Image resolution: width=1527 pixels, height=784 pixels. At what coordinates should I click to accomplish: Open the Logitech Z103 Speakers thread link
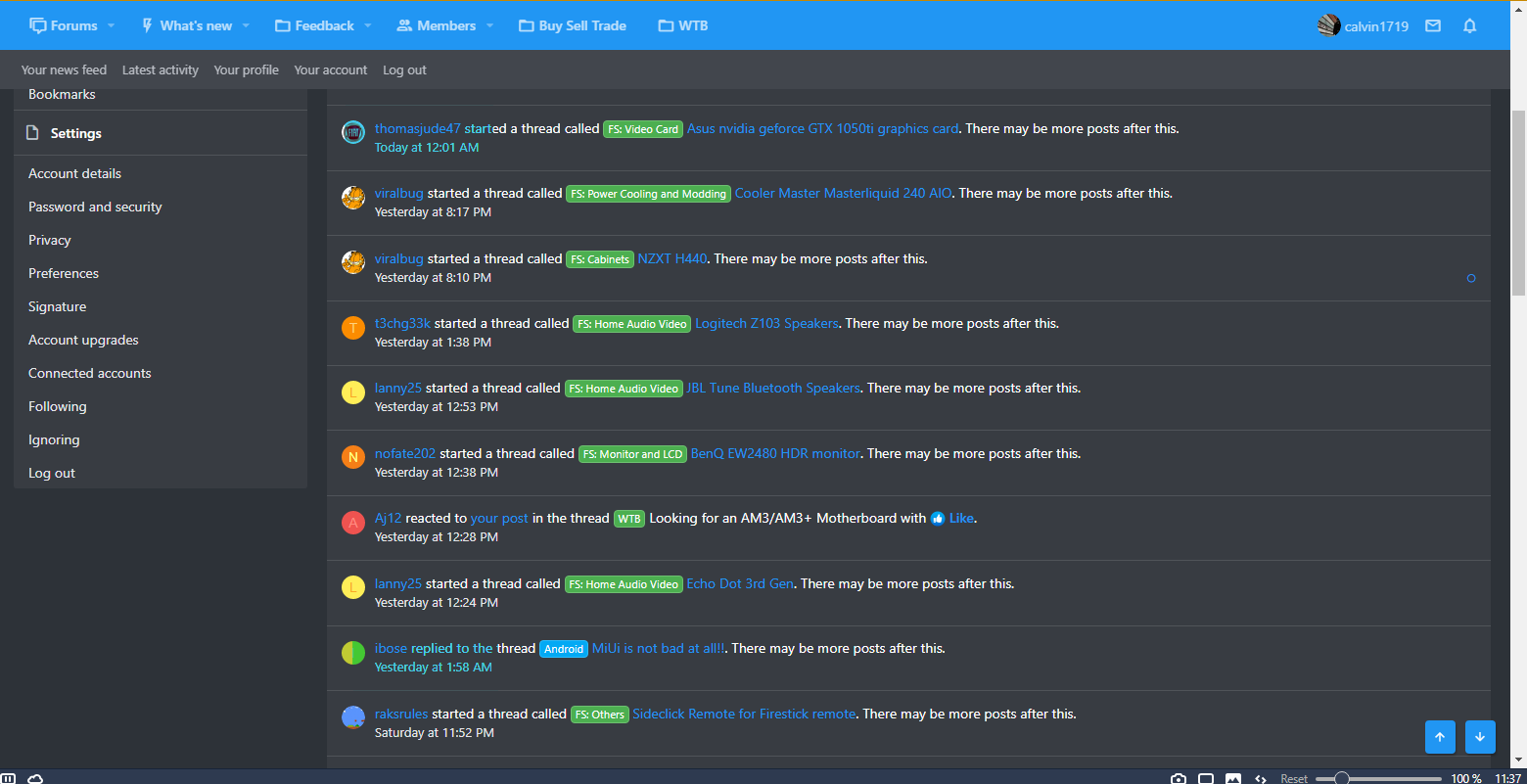(766, 323)
